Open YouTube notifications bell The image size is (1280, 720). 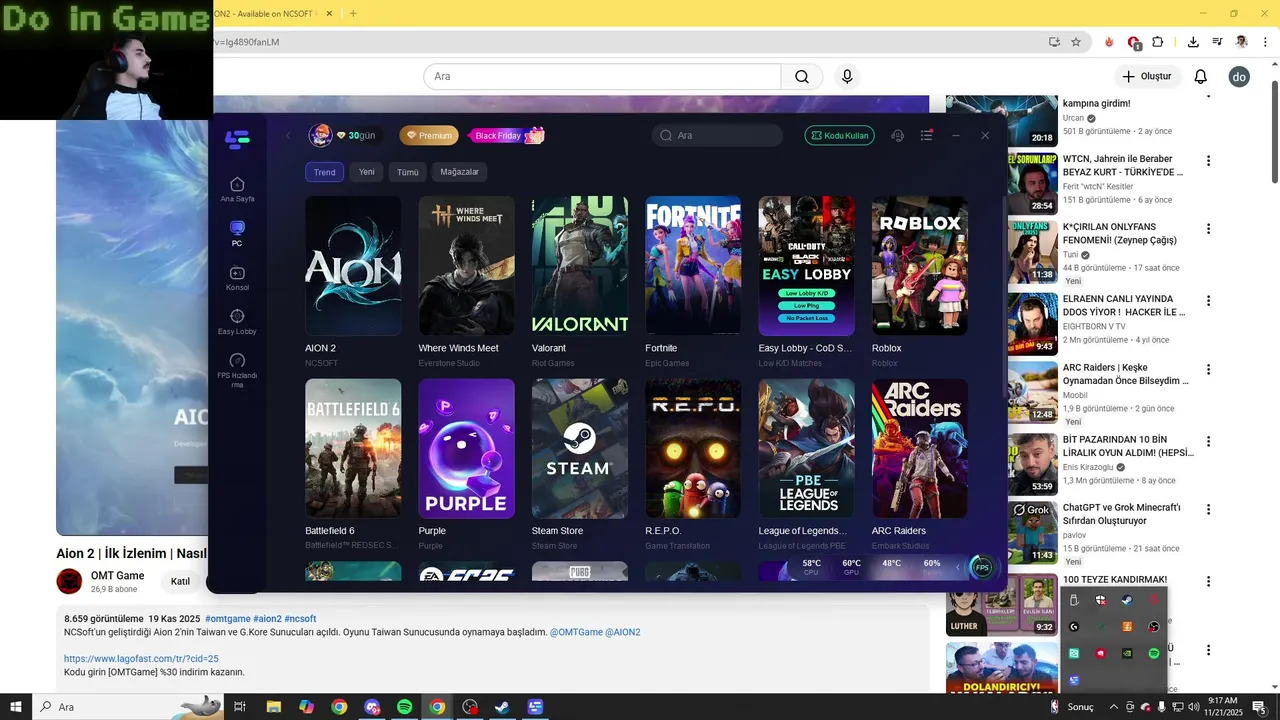[x=1201, y=77]
